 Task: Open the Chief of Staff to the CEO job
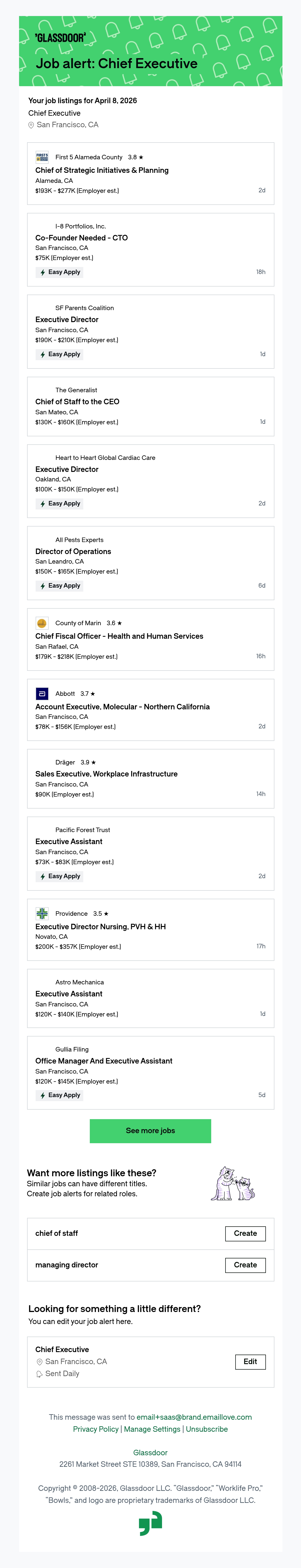pos(78,402)
